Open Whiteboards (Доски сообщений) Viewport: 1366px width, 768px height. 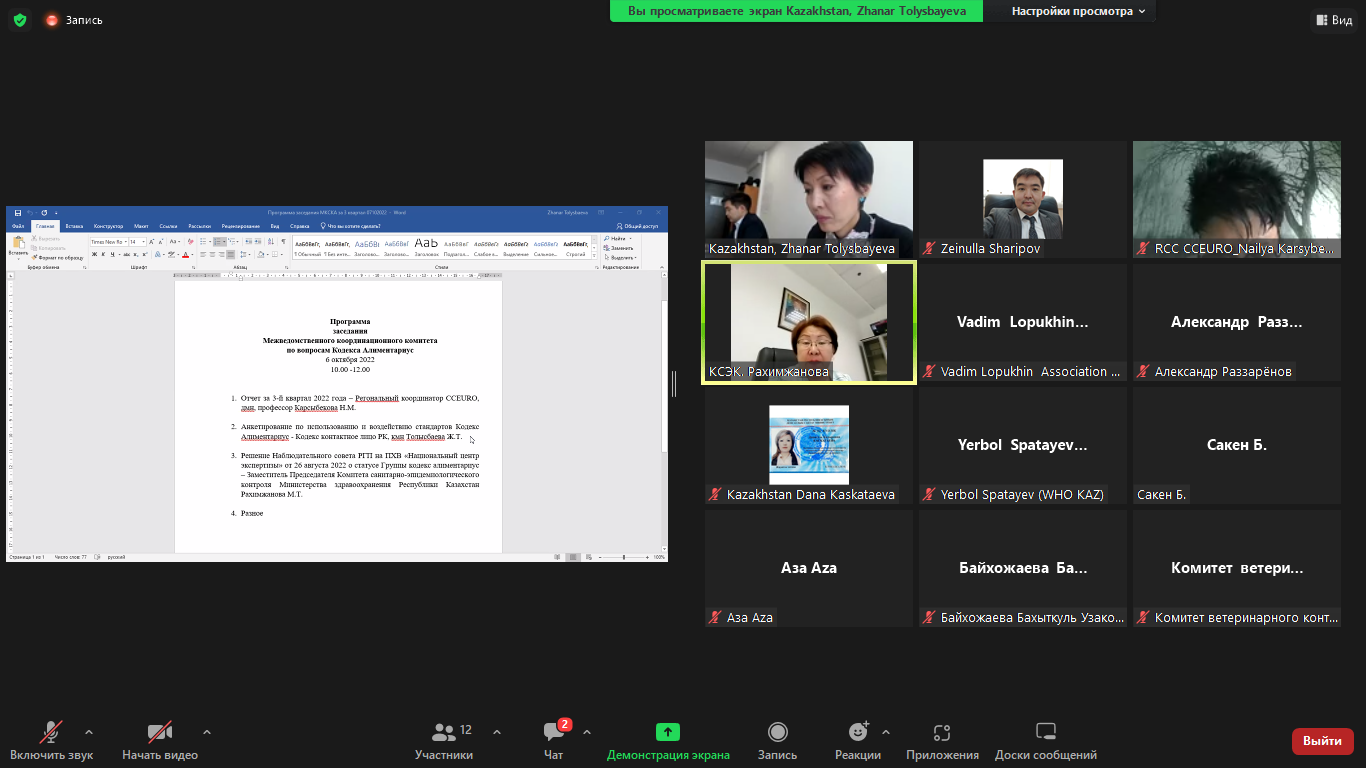(x=1045, y=741)
